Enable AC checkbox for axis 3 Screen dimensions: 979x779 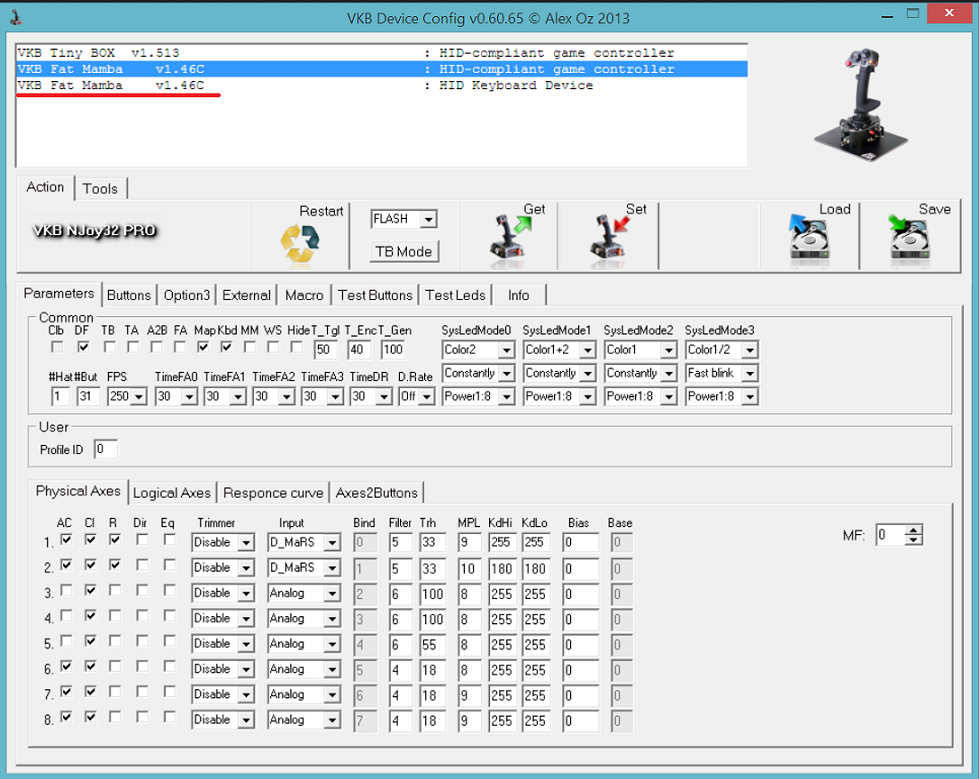[66, 590]
